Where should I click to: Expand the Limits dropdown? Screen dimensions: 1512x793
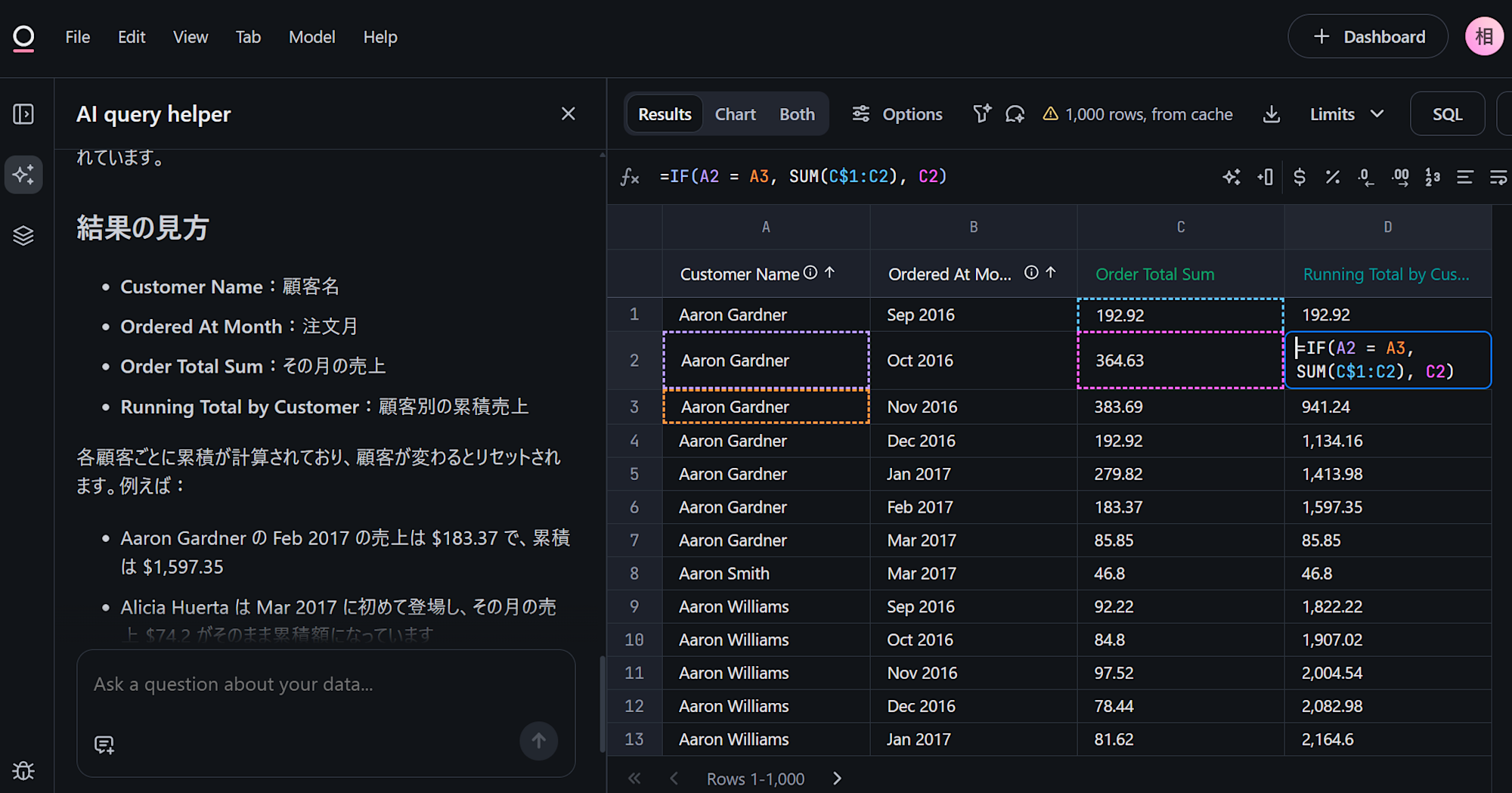pos(1346,114)
